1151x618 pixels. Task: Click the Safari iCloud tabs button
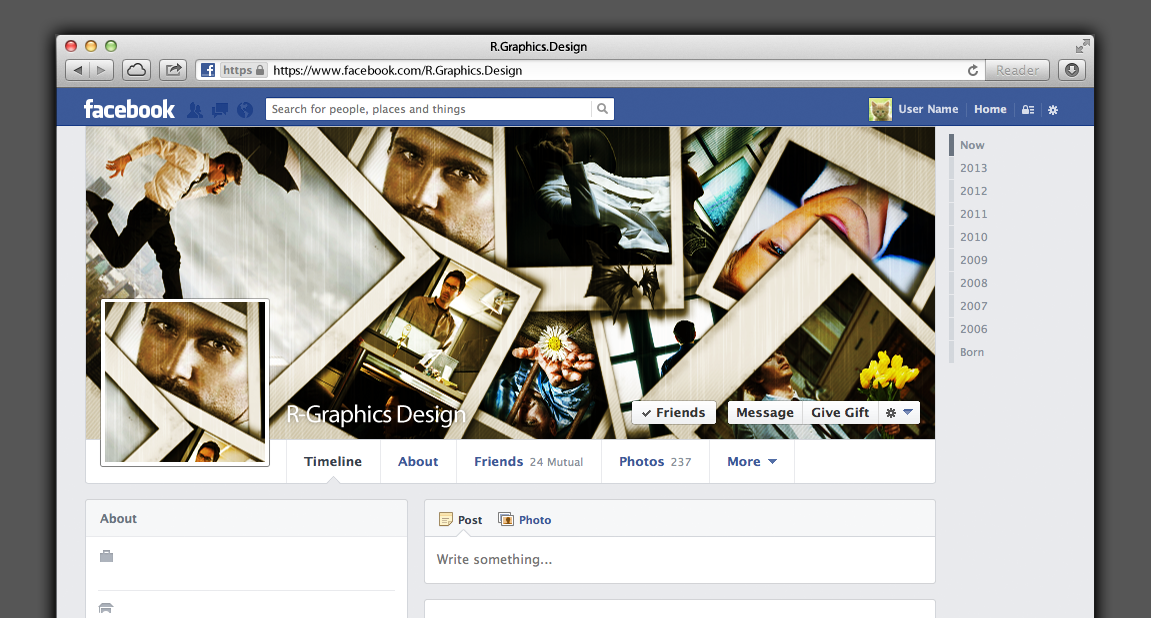click(x=136, y=70)
